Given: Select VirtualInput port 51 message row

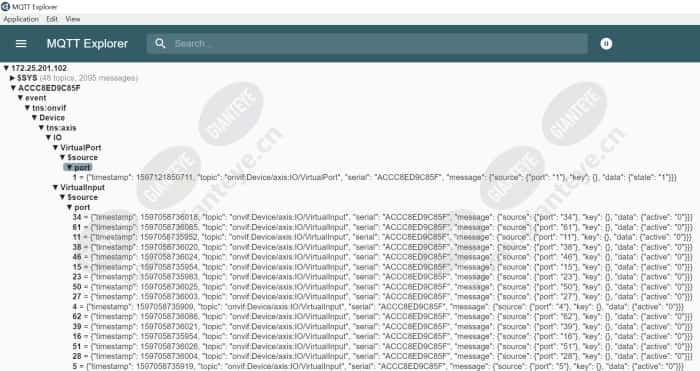Looking at the screenshot, I should point(383,346).
